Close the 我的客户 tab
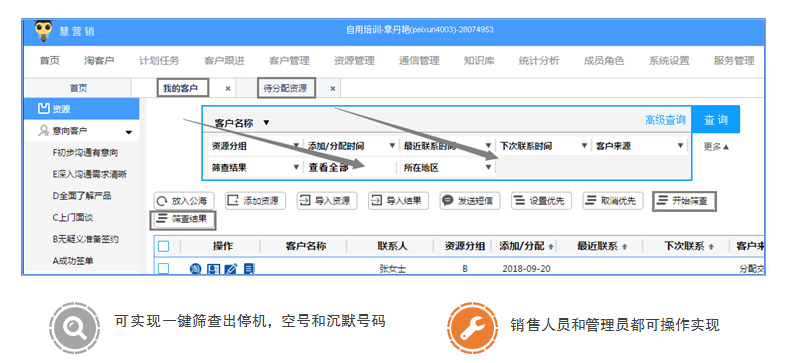803x363 pixels. tap(228, 89)
